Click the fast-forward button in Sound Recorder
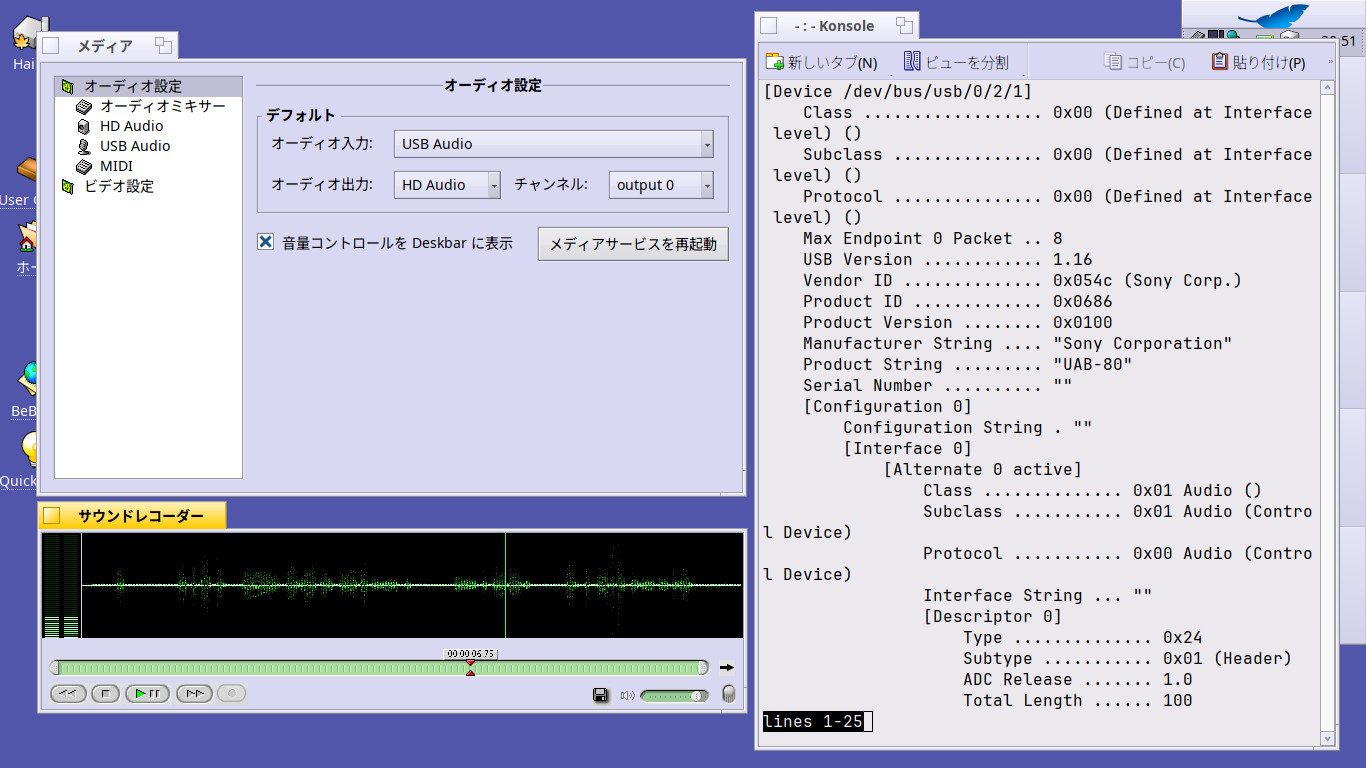Viewport: 1366px width, 768px height. point(194,693)
